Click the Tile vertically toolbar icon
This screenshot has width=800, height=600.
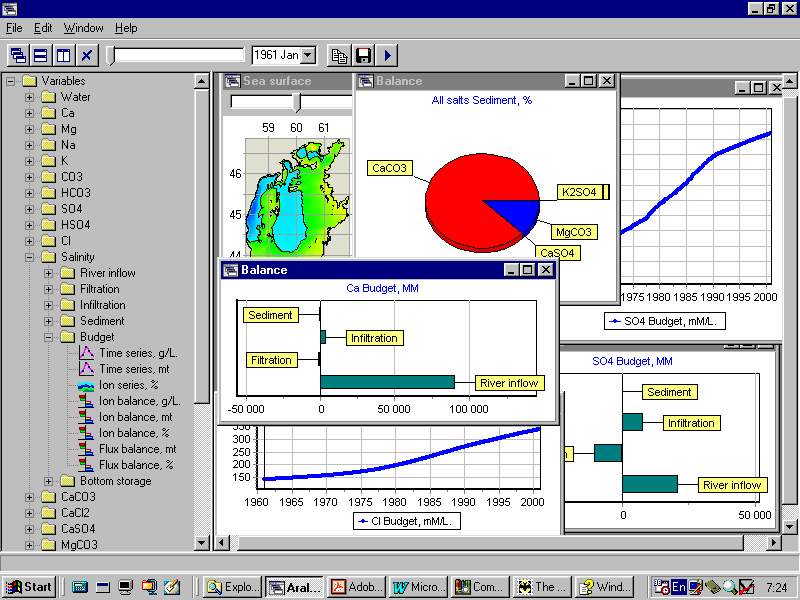(64, 55)
